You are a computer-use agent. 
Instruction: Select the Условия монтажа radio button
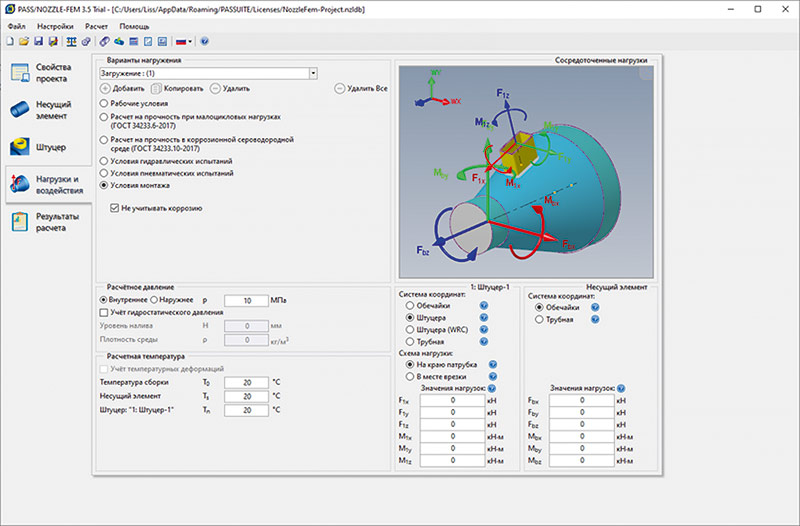(x=104, y=185)
